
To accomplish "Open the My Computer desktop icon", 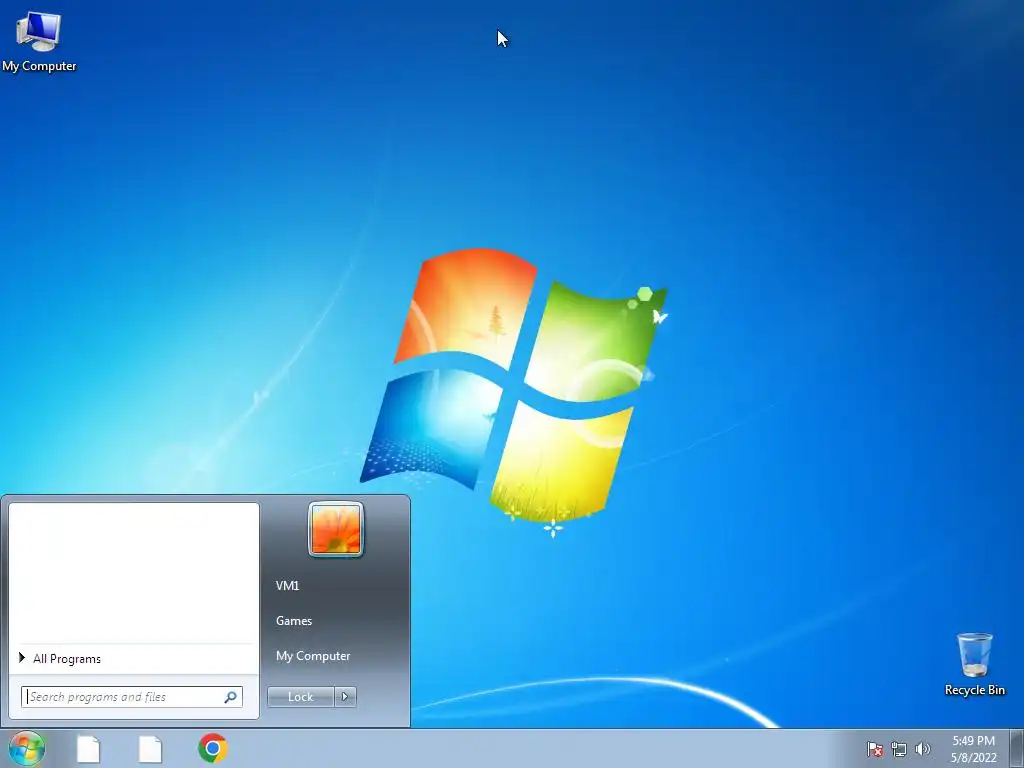I will click(39, 41).
